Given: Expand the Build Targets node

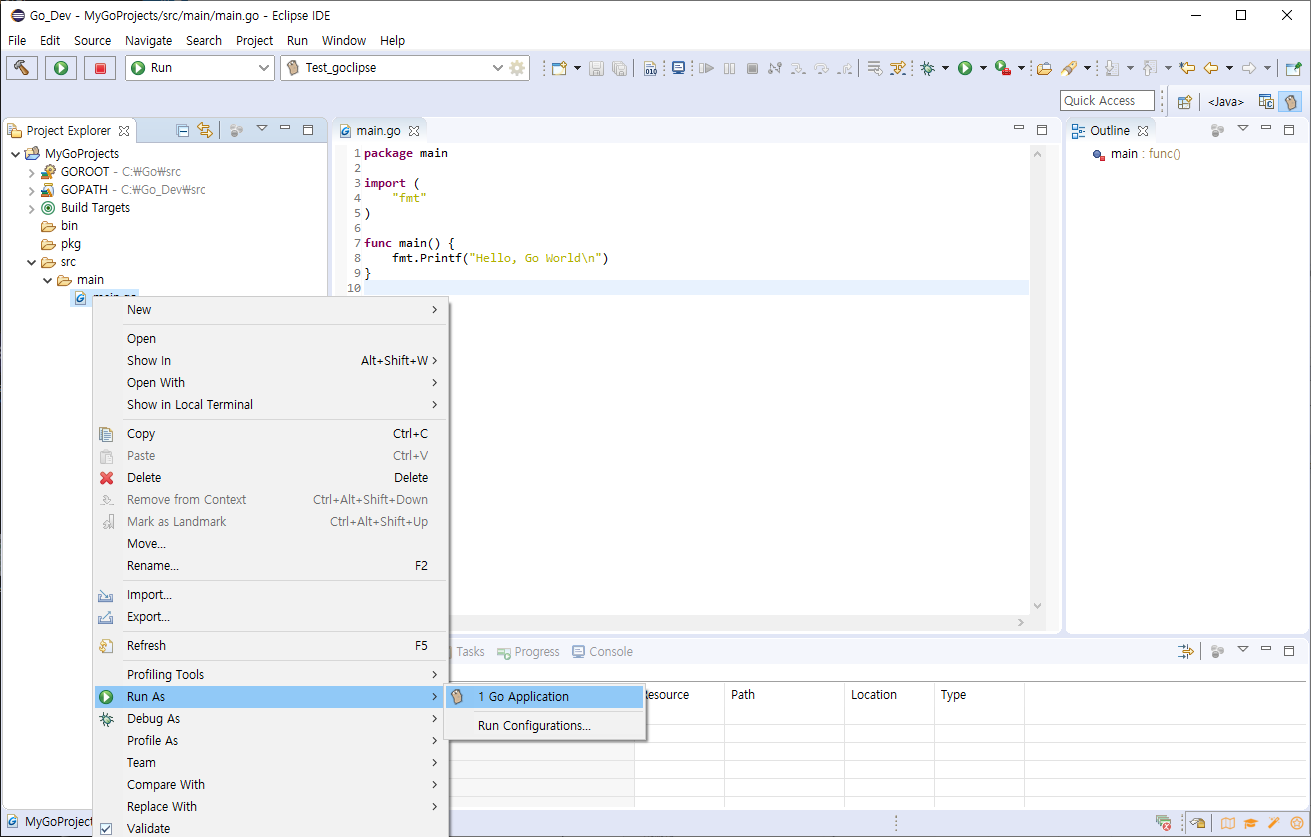Looking at the screenshot, I should [31, 208].
